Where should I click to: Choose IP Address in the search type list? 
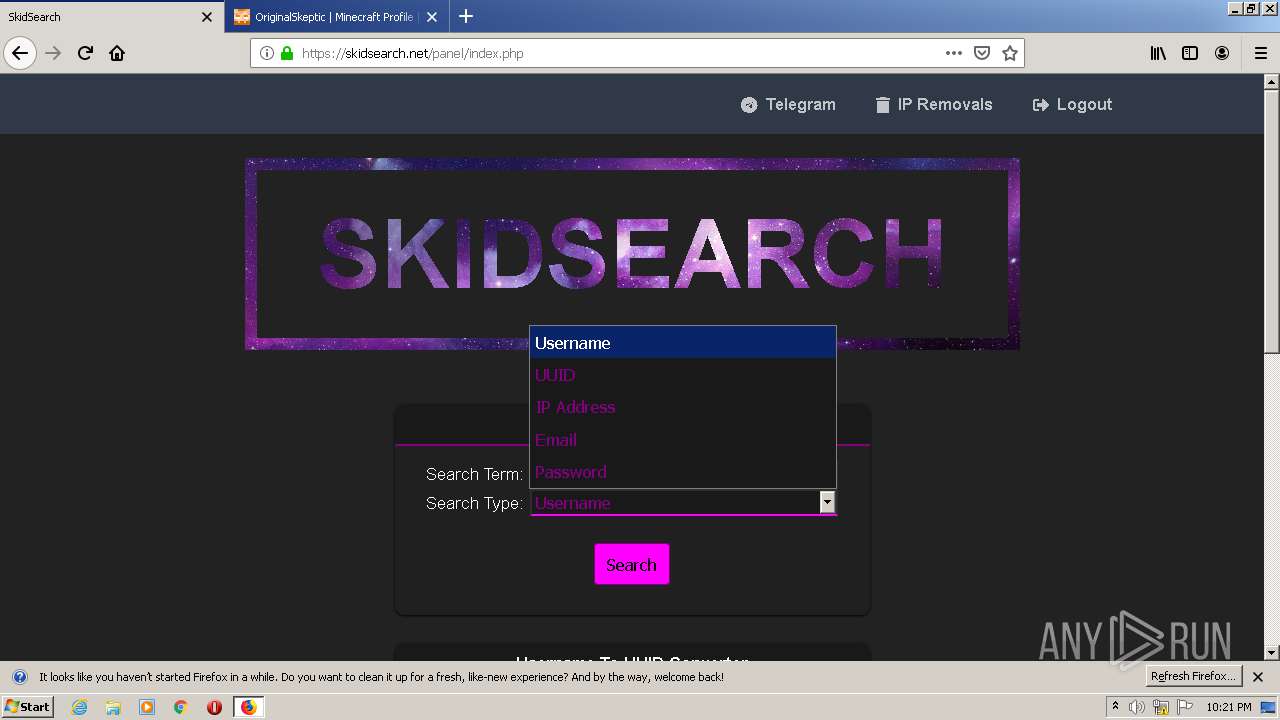[683, 407]
